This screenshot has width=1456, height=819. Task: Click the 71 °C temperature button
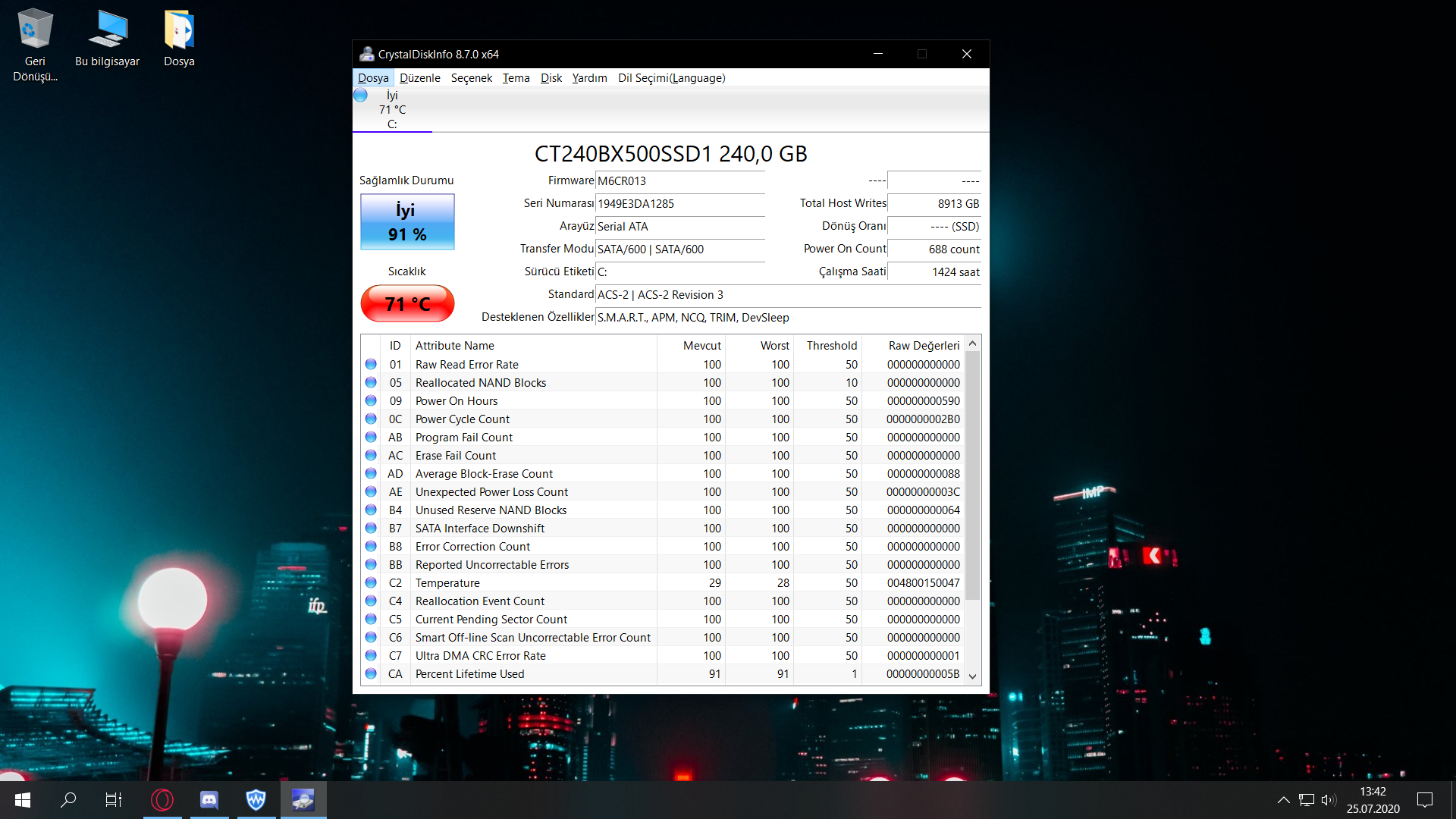[407, 304]
